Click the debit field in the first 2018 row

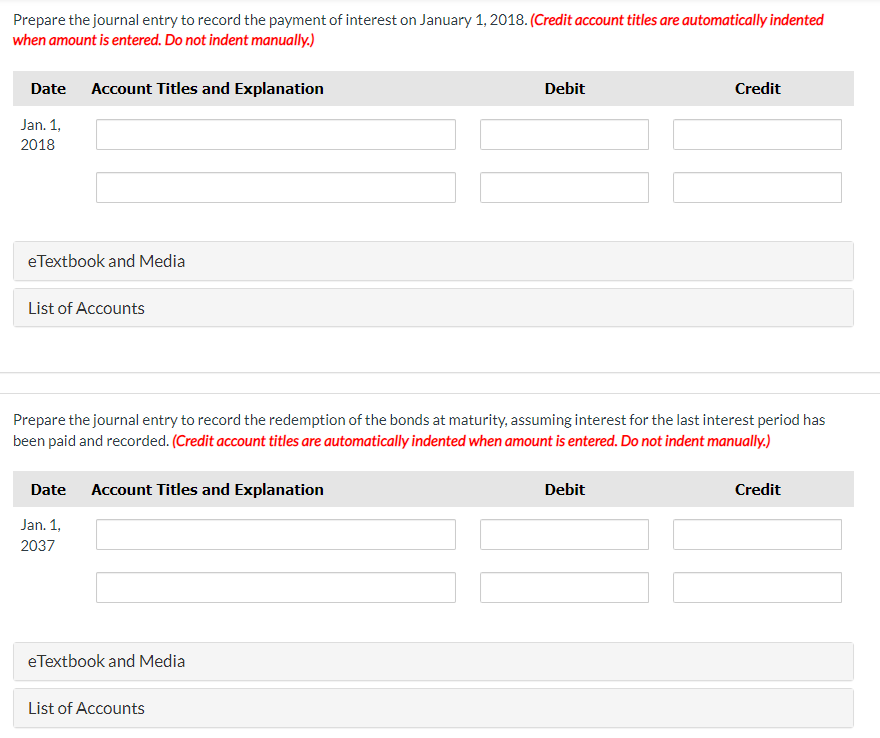tap(564, 134)
